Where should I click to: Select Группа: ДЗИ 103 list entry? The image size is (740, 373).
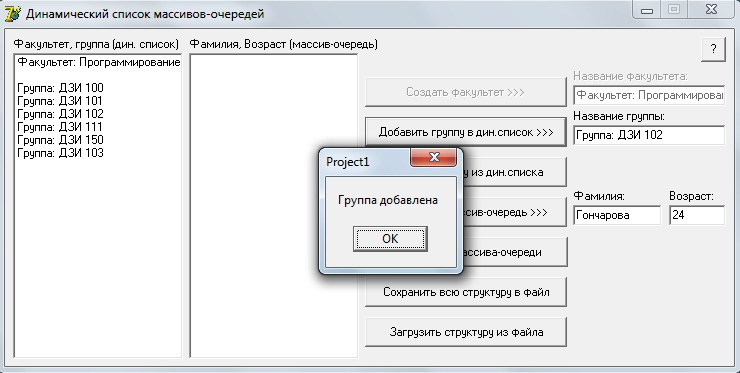click(x=60, y=153)
